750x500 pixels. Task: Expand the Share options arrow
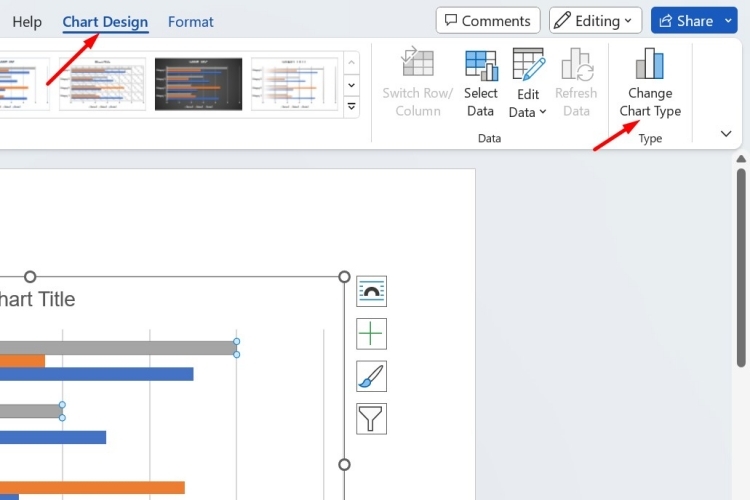point(728,21)
